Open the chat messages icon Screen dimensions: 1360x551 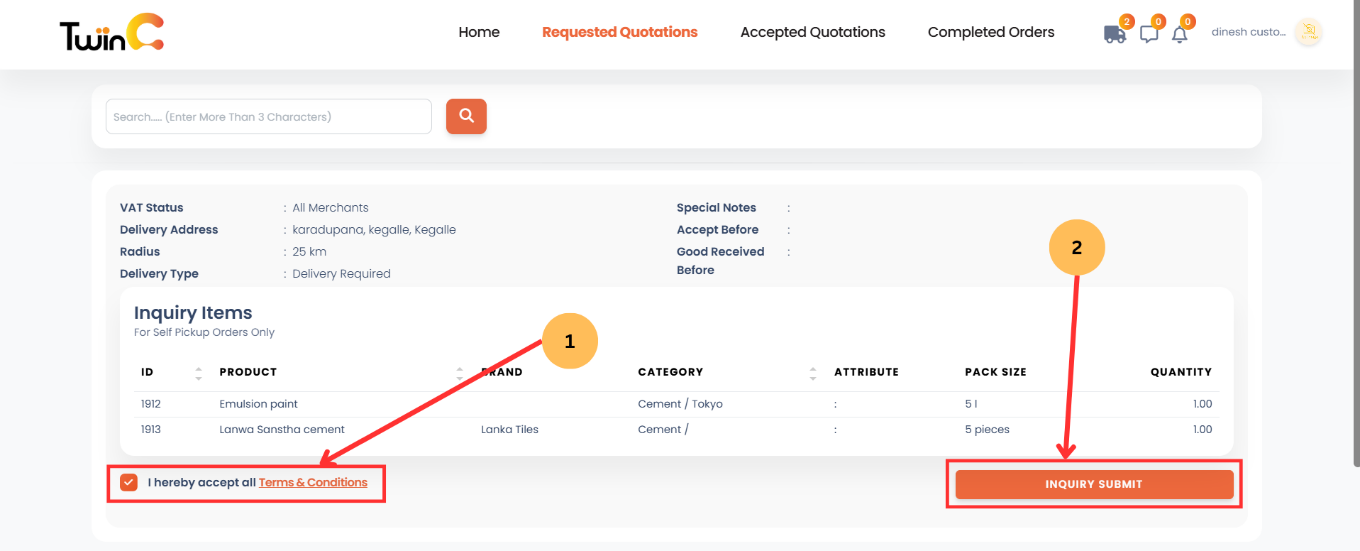pyautogui.click(x=1149, y=34)
